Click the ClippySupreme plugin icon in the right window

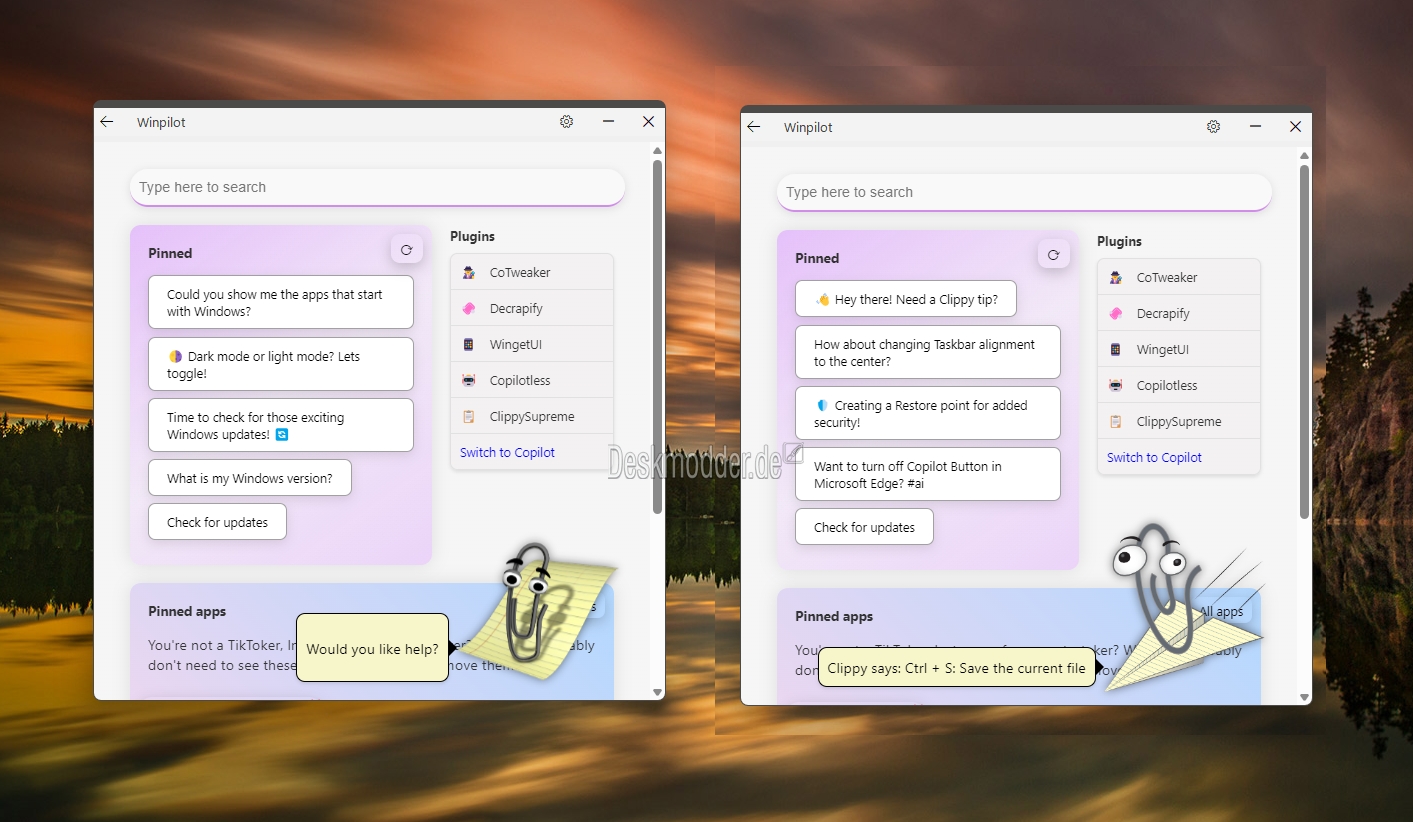click(x=1115, y=422)
